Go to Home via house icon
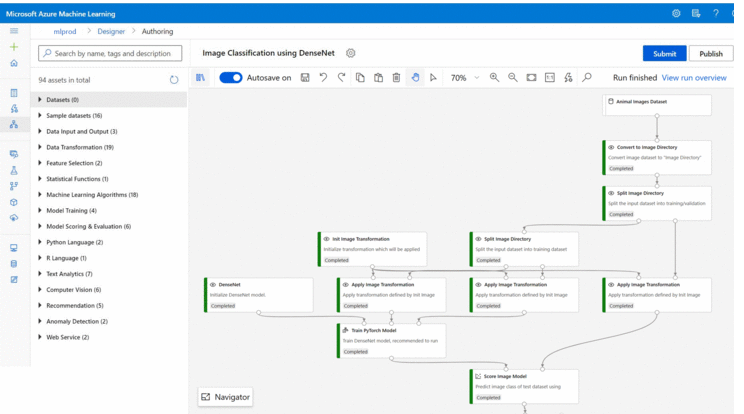The width and height of the screenshot is (744, 414). [14, 63]
